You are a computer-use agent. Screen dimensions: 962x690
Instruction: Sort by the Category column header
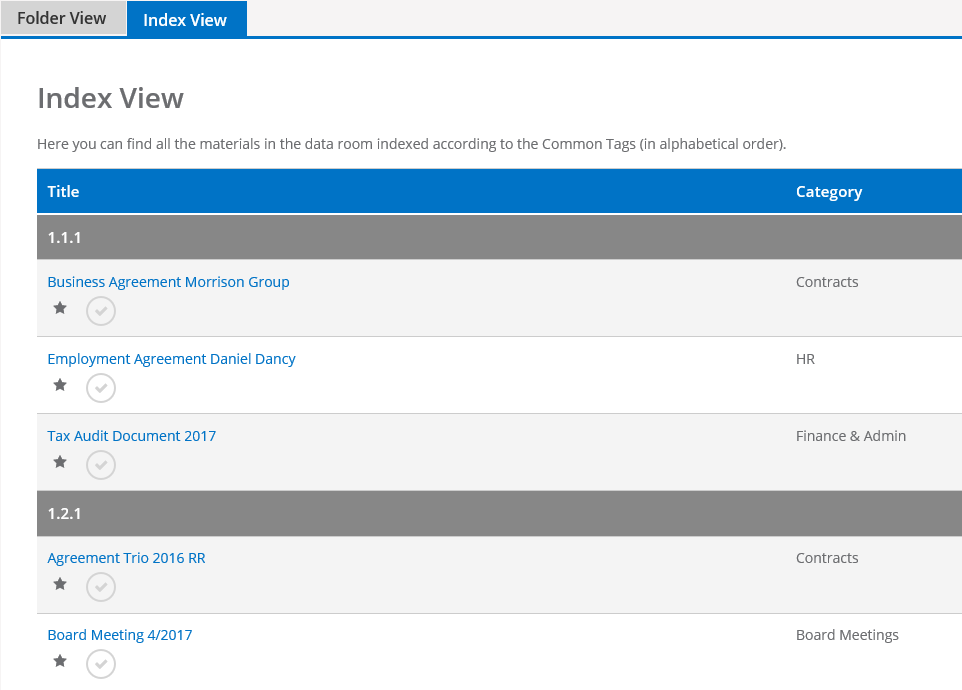point(829,191)
